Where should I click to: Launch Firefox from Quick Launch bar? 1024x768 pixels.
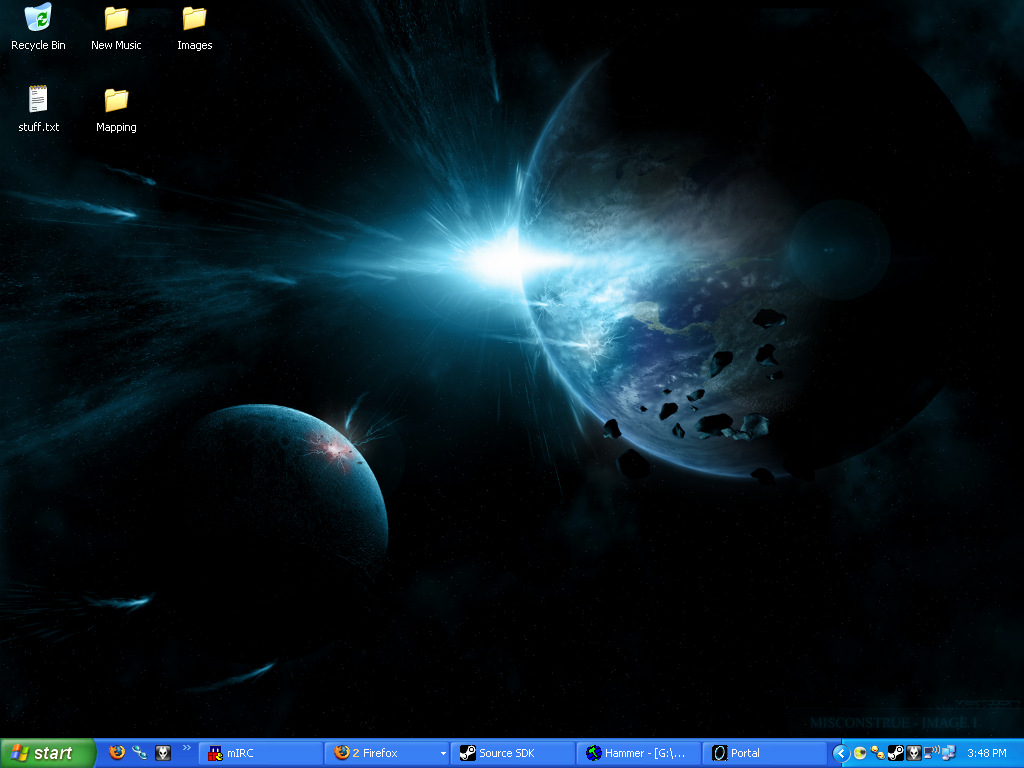[x=117, y=753]
